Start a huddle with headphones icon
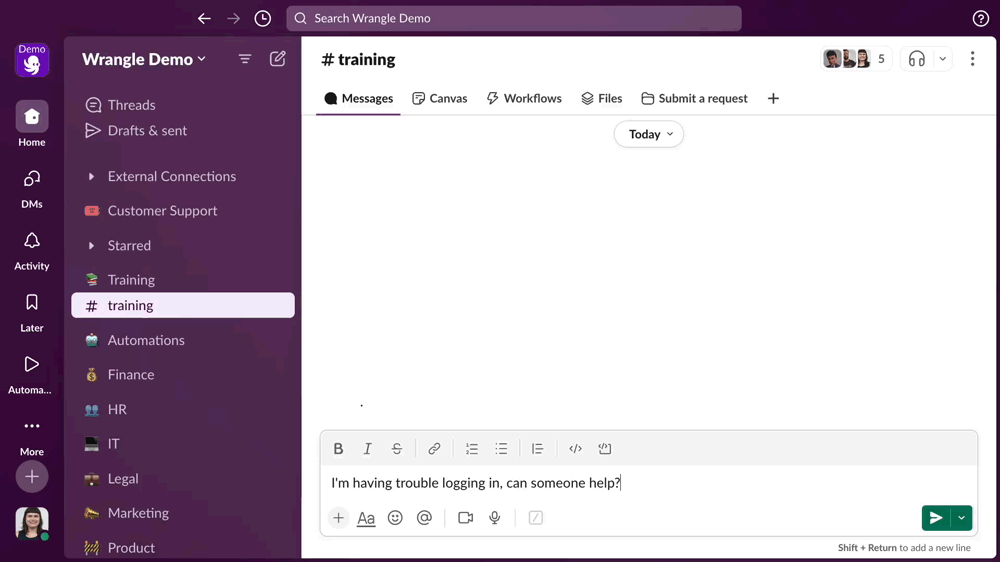1000x562 pixels. [916, 59]
